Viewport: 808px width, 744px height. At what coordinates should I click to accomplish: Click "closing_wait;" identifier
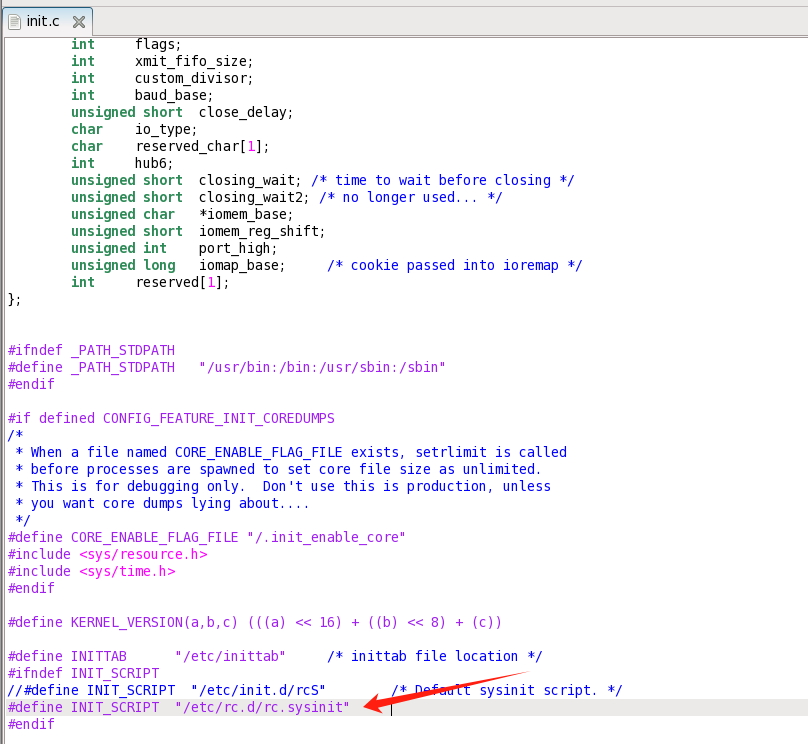(x=250, y=180)
